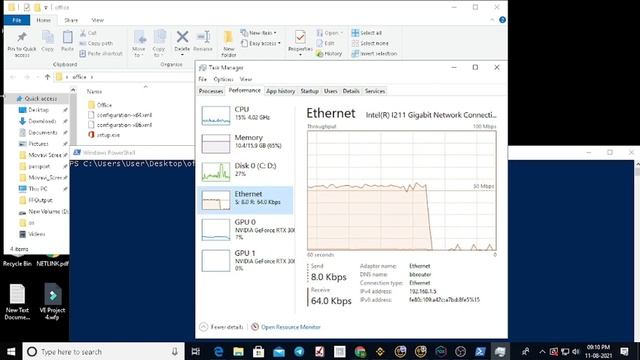Select GPU 1 in the performance list
The image size is (640, 360).
click(246, 260)
